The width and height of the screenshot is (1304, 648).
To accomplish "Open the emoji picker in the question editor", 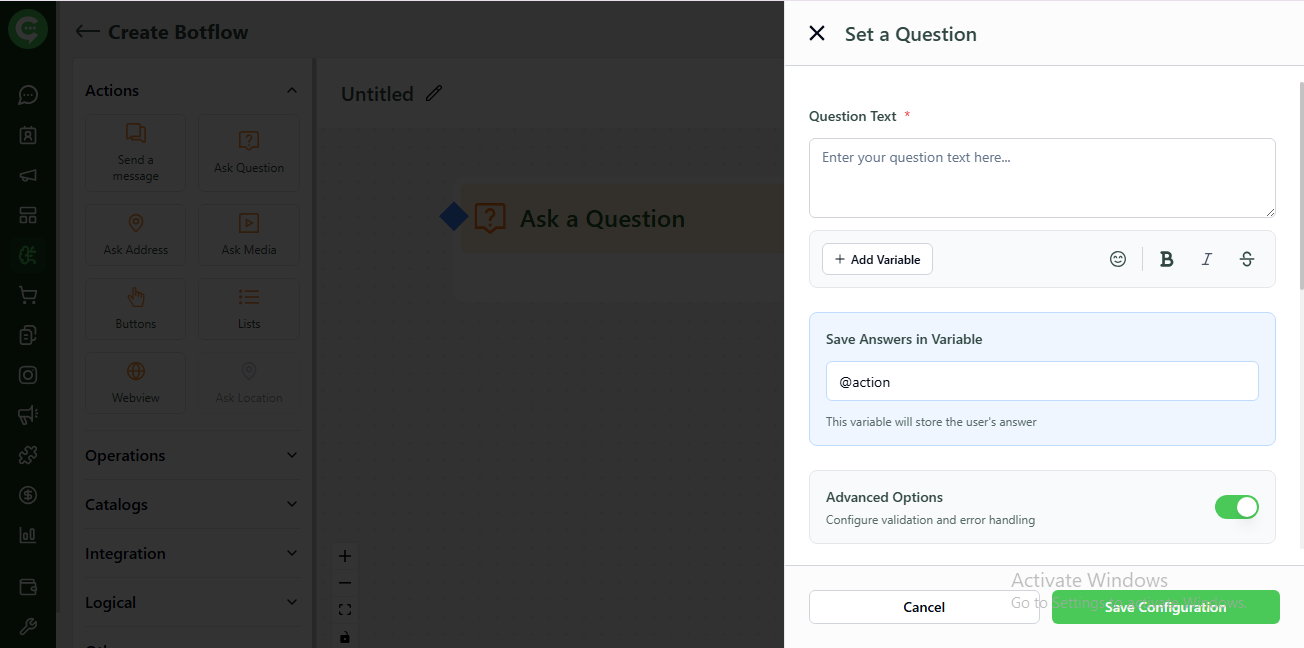I will (1118, 258).
